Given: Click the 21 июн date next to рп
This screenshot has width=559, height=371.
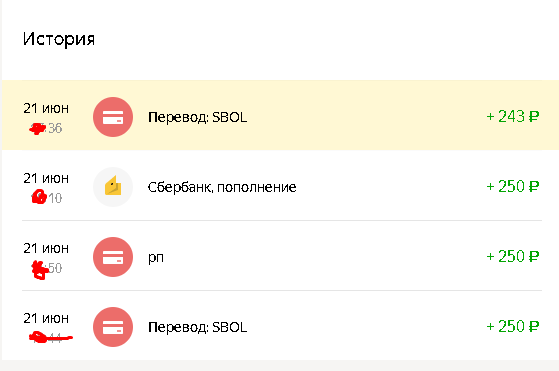Looking at the screenshot, I should [x=46, y=248].
